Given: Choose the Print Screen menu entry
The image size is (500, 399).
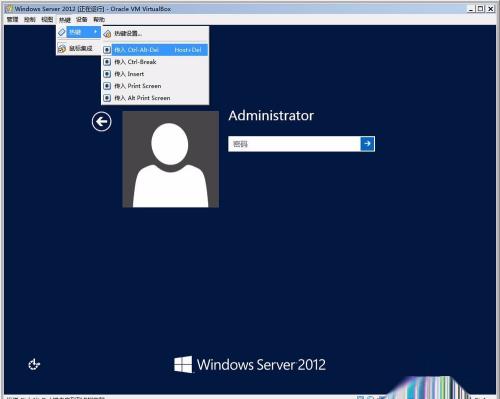Looking at the screenshot, I should pyautogui.click(x=155, y=86).
